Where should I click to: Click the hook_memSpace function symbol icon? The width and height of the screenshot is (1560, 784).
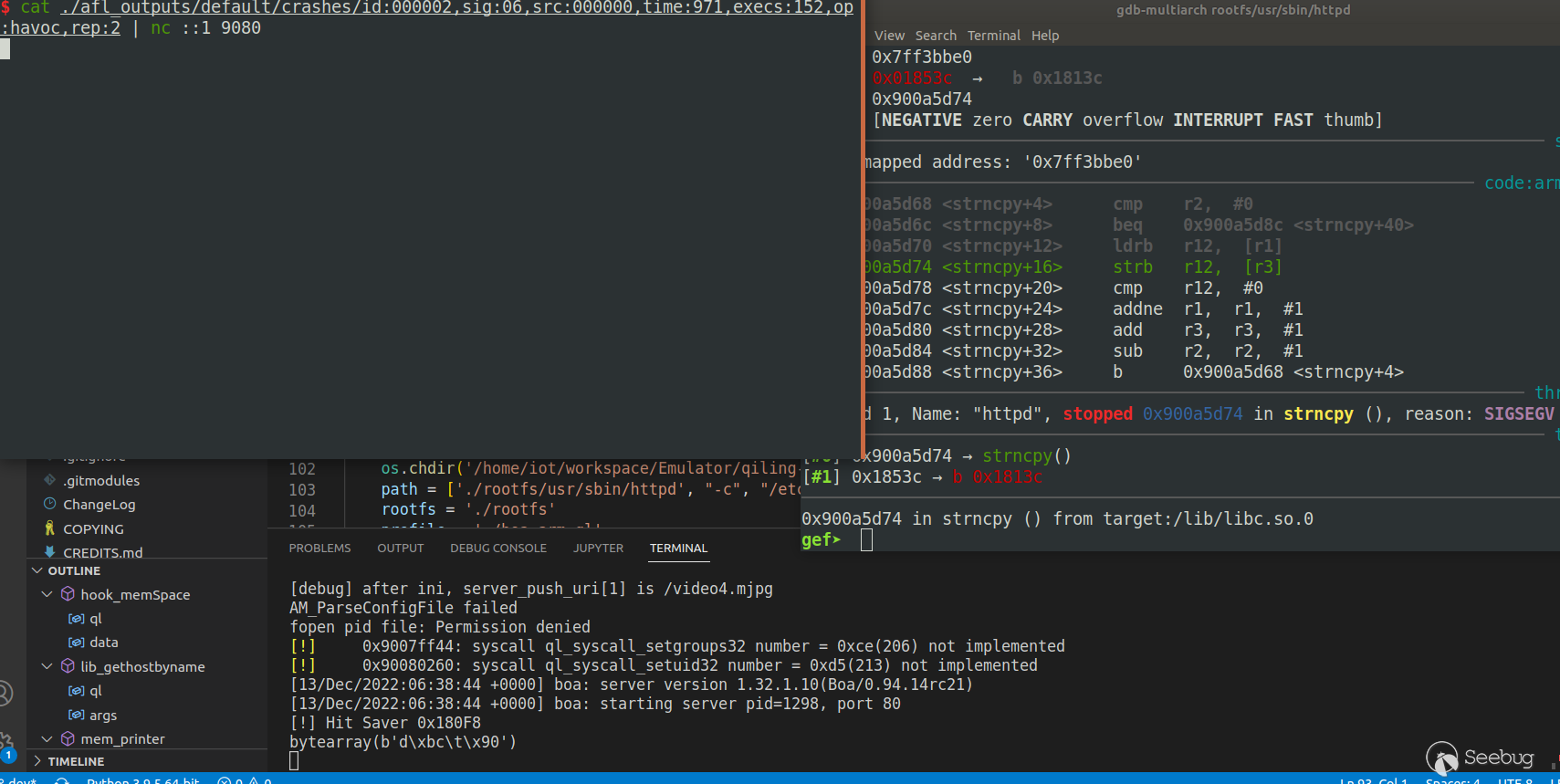68,594
